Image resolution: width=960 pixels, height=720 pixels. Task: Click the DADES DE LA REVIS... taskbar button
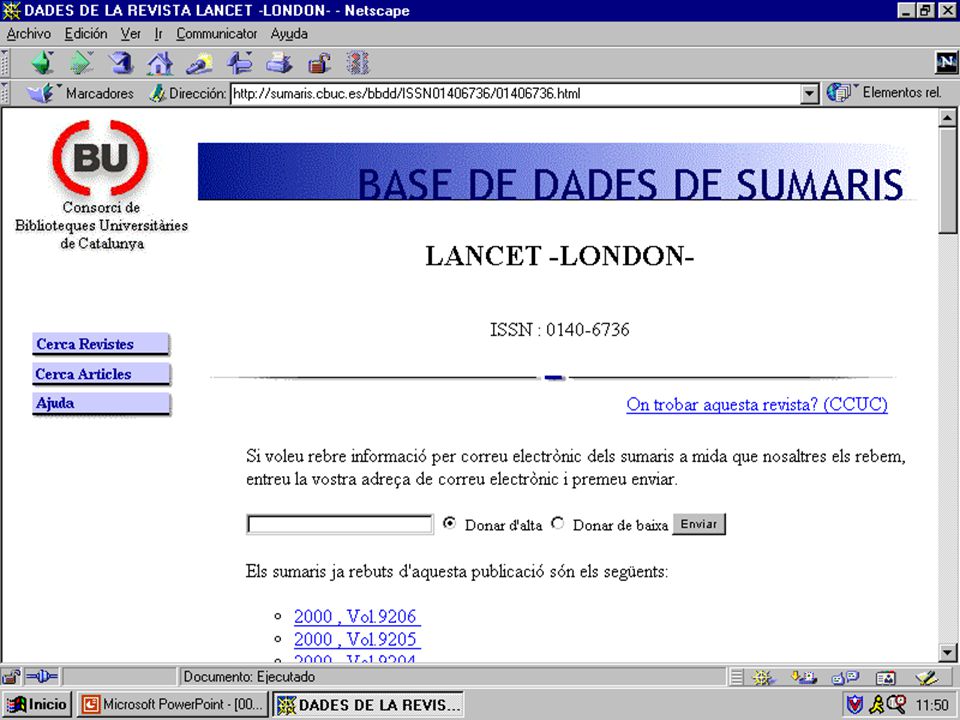pos(368,705)
